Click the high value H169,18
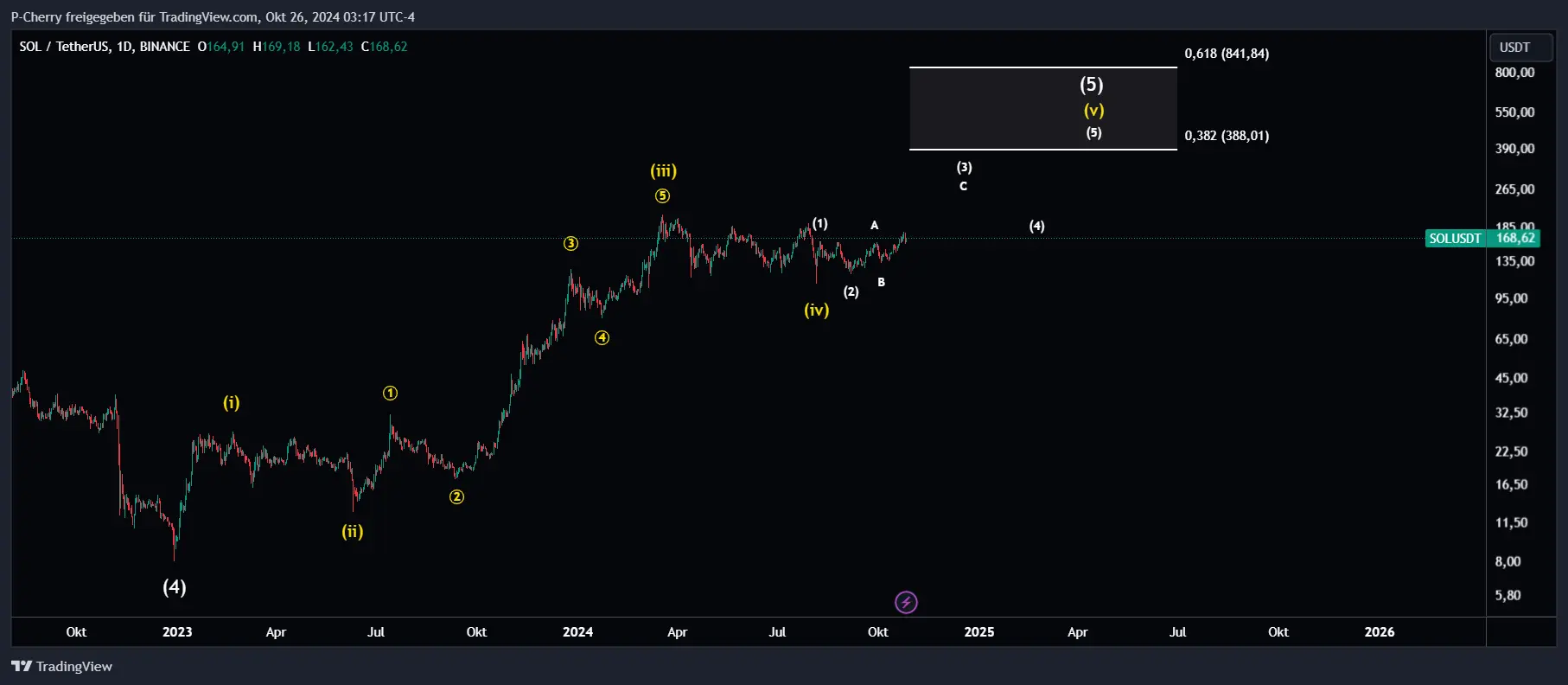 [277, 47]
